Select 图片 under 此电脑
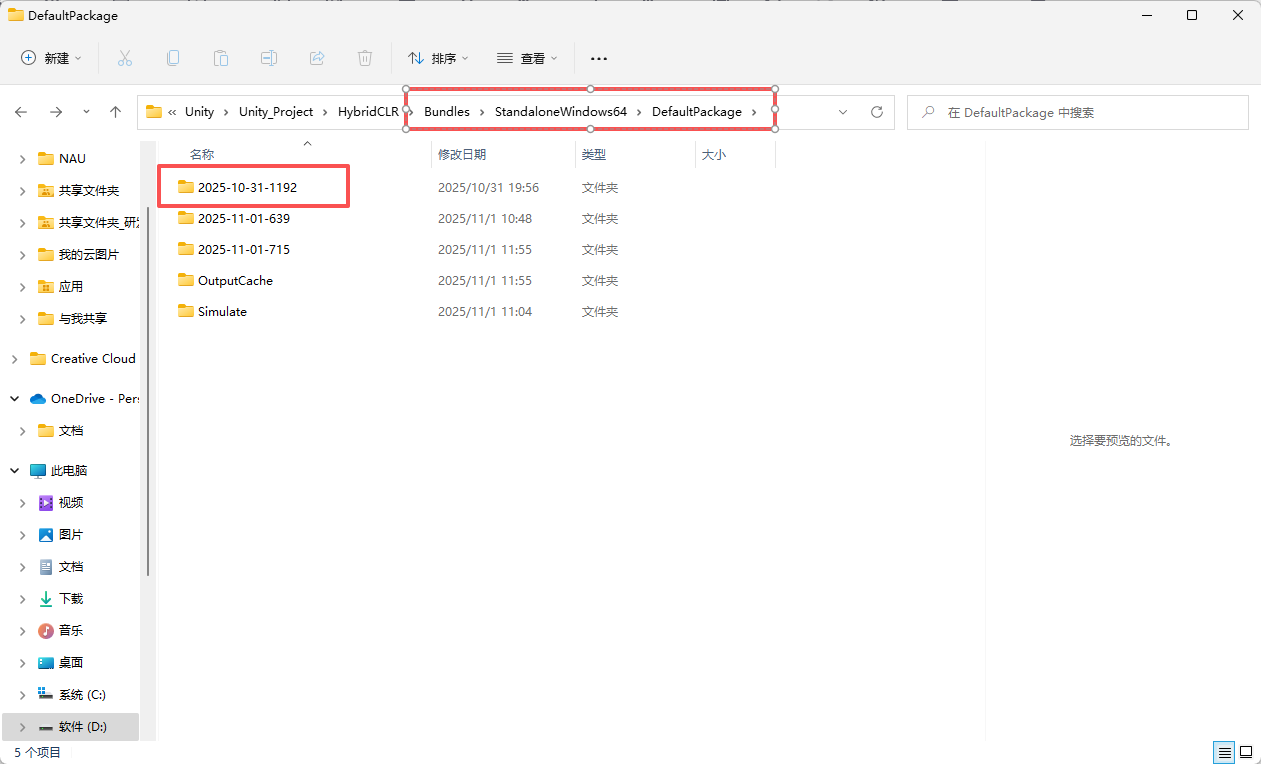This screenshot has height=764, width=1261. click(71, 535)
